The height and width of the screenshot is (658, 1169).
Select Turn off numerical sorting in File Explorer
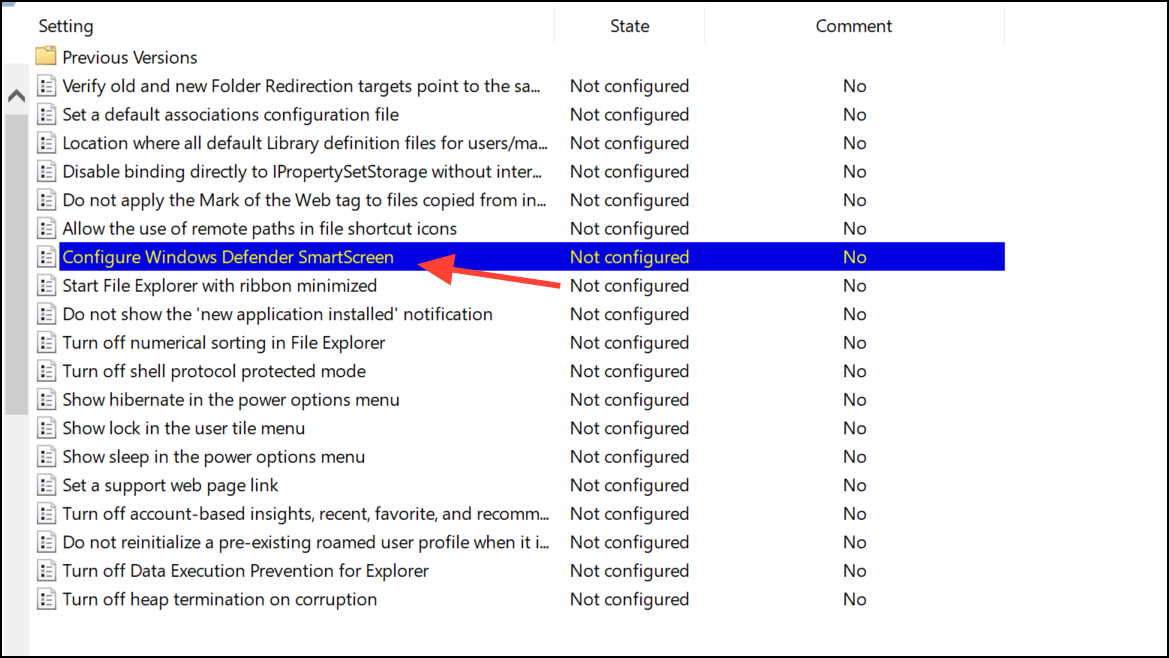tap(224, 343)
